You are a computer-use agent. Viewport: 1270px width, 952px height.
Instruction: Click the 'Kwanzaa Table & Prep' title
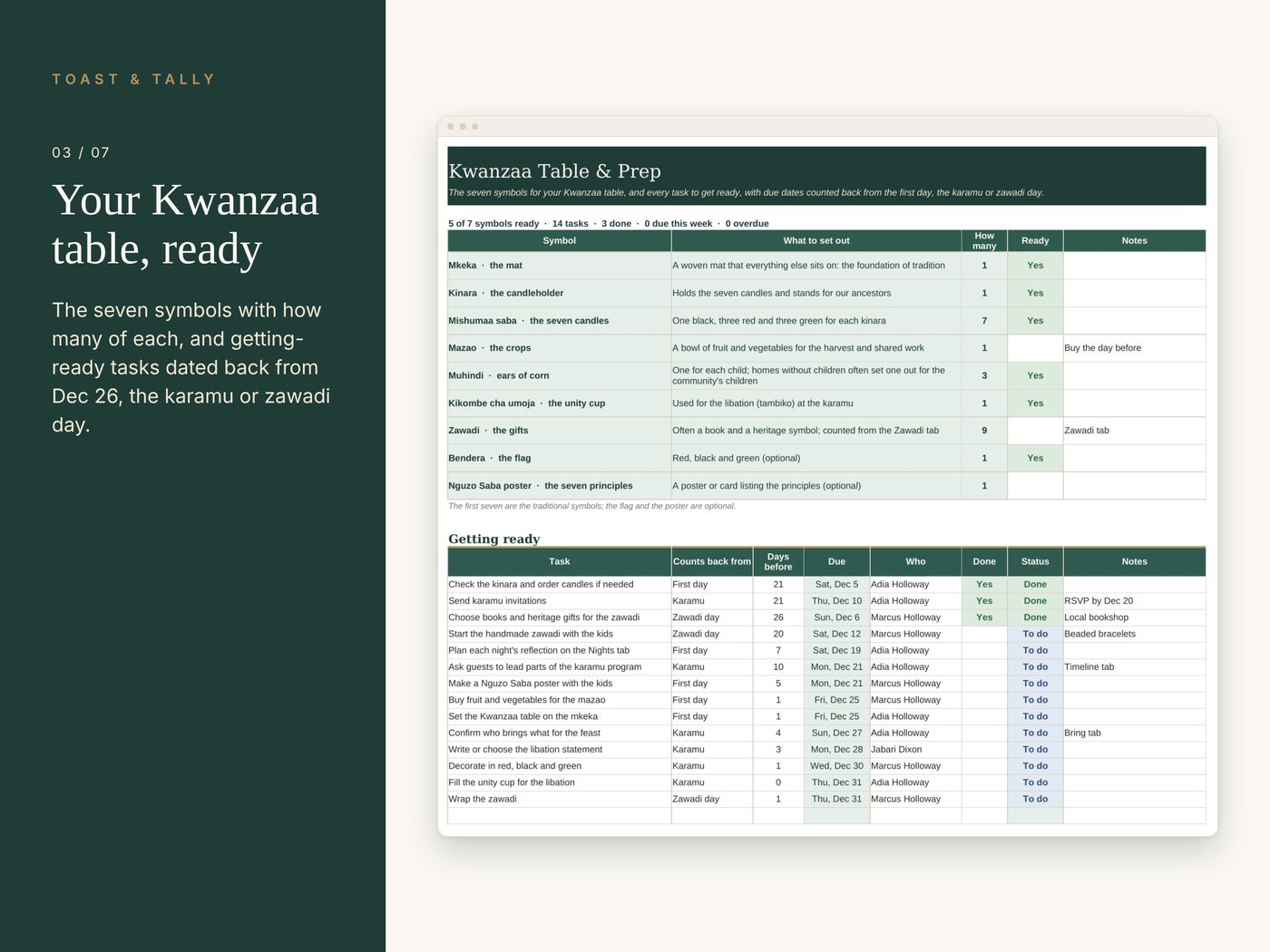pos(554,171)
